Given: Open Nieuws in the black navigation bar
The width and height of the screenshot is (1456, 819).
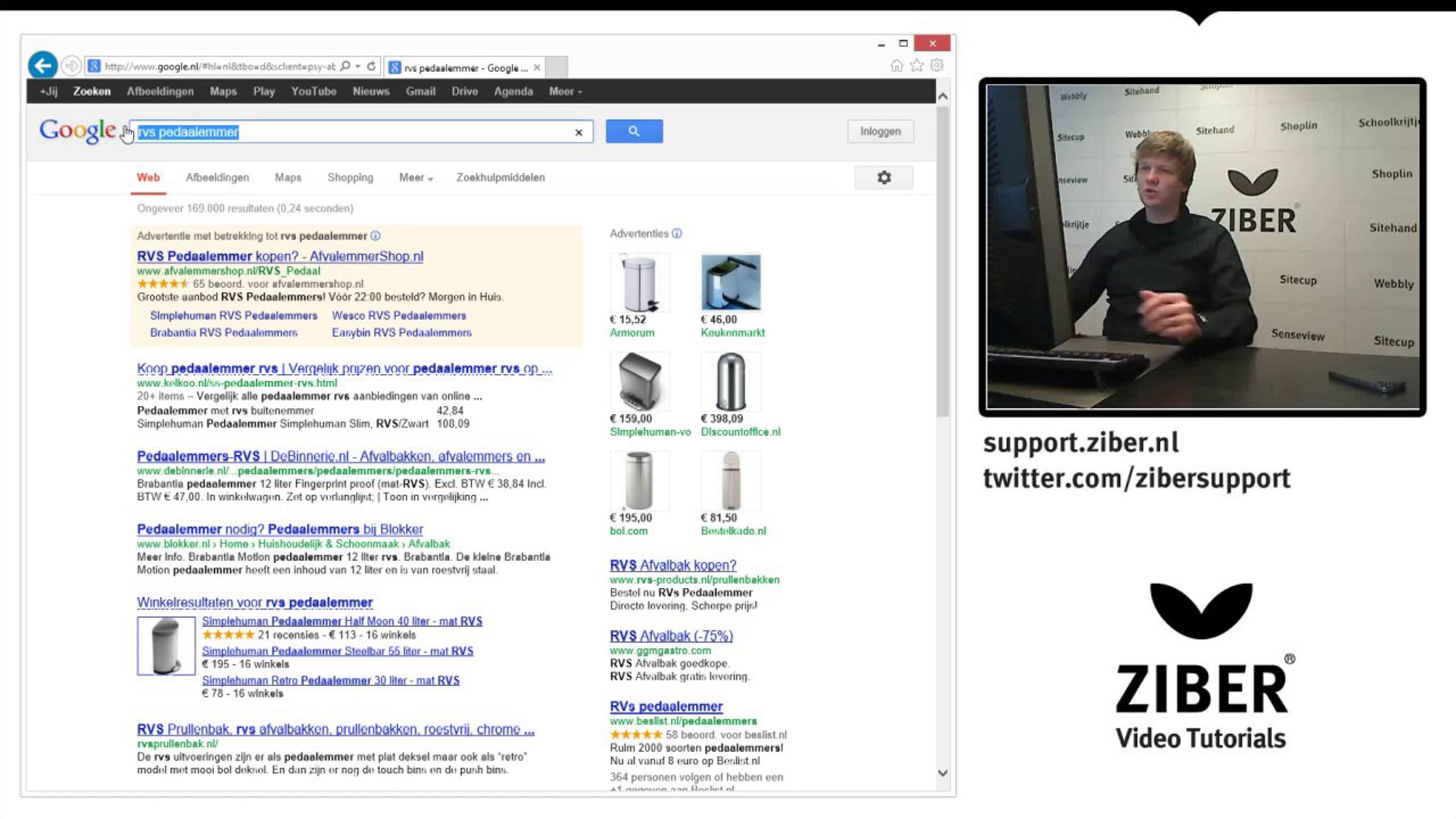Looking at the screenshot, I should pyautogui.click(x=371, y=92).
